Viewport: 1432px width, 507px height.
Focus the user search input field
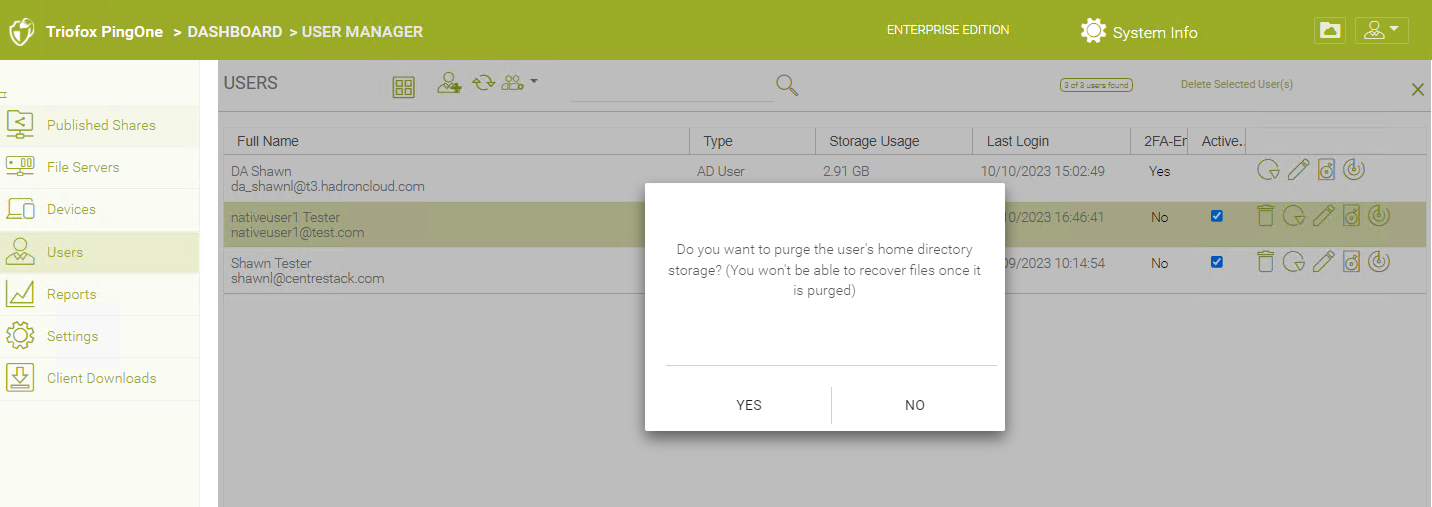(x=672, y=87)
